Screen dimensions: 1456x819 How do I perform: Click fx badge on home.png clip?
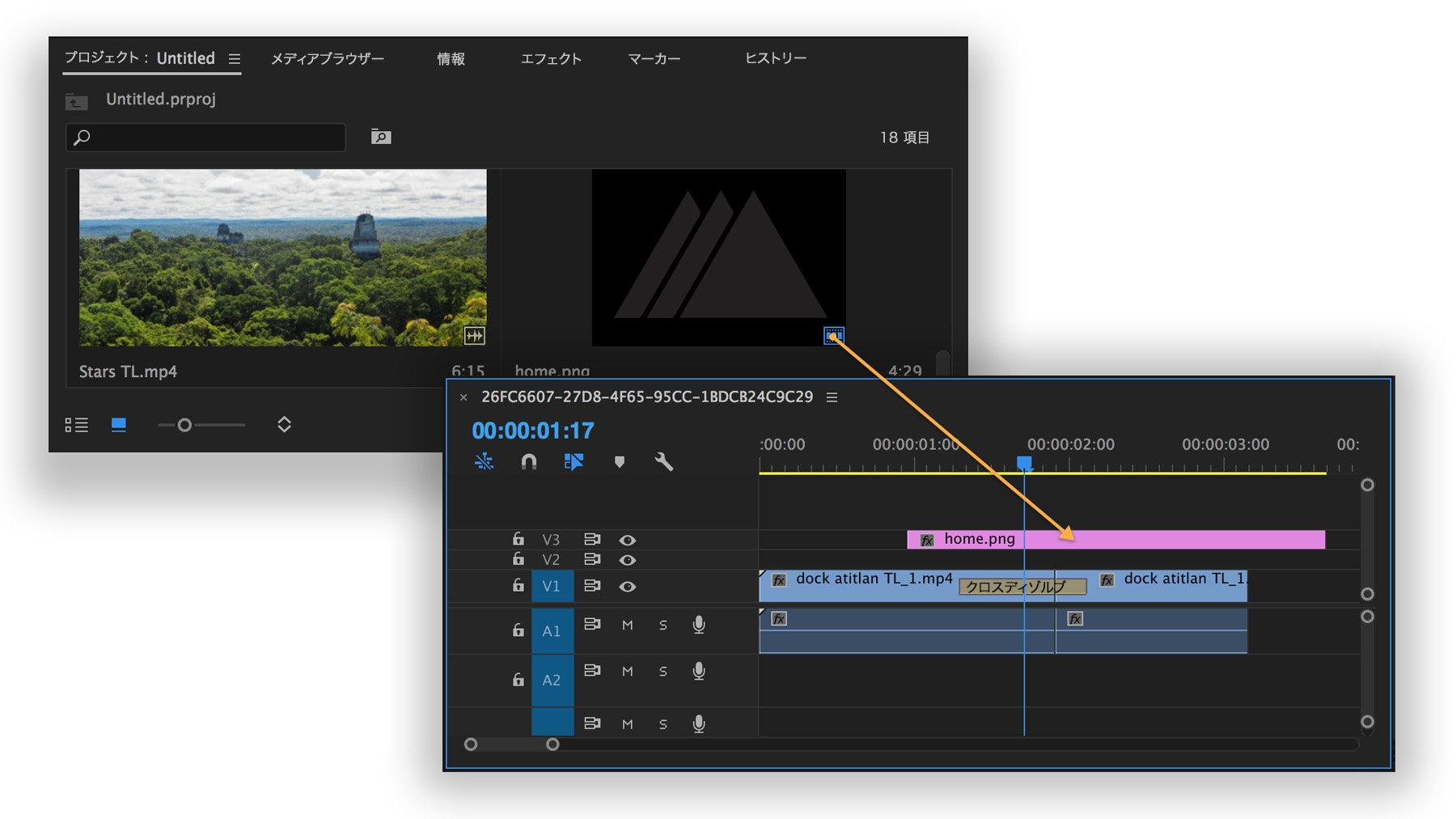click(927, 540)
